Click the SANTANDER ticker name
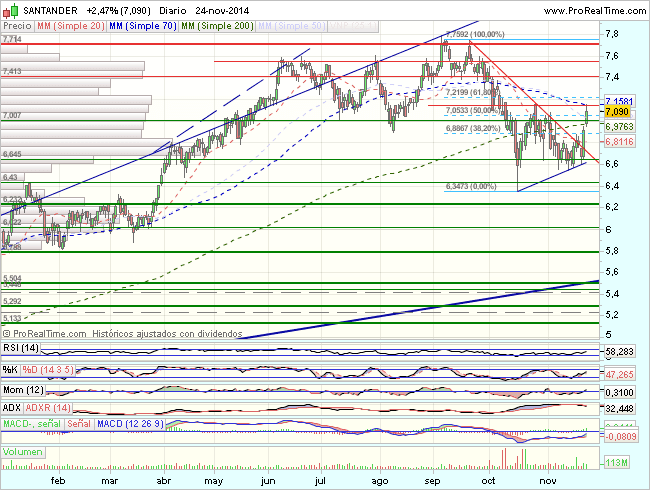Image resolution: width=650 pixels, height=490 pixels. point(50,11)
